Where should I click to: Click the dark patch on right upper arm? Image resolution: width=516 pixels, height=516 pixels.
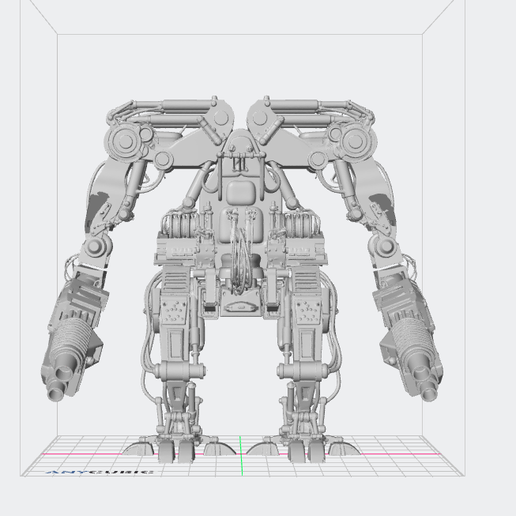(x=383, y=208)
